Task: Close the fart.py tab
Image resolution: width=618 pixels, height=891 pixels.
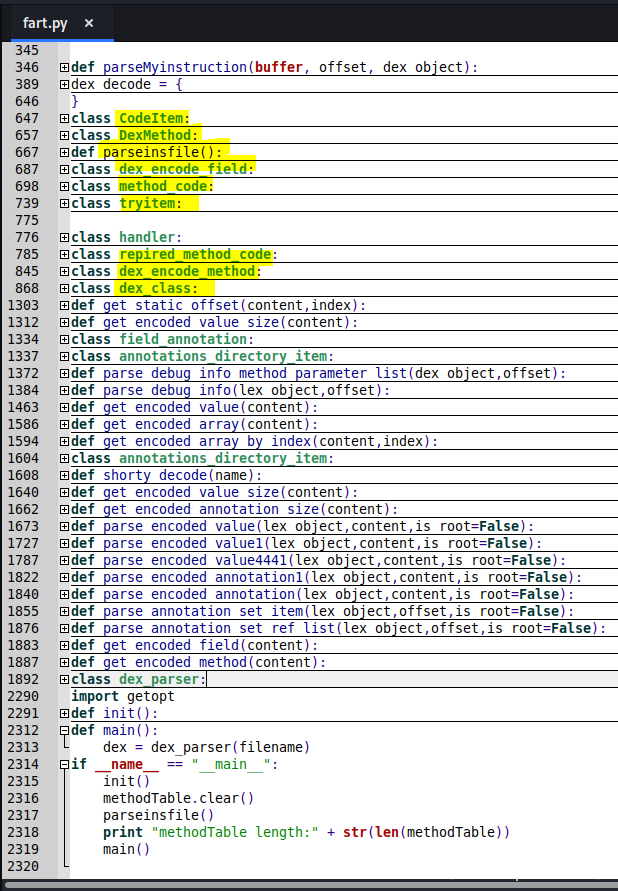Action: click(89, 23)
